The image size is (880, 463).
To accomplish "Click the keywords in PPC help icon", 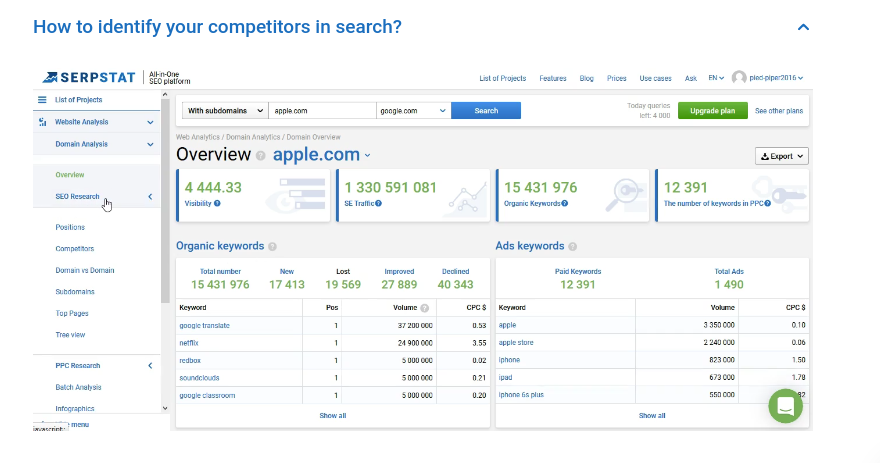I will [x=767, y=204].
